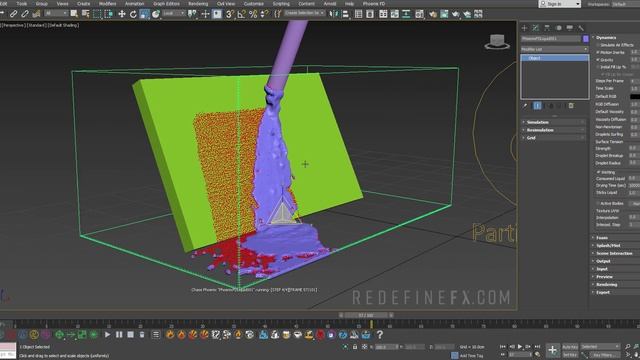Click the Select Object tool icon

tap(74, 14)
